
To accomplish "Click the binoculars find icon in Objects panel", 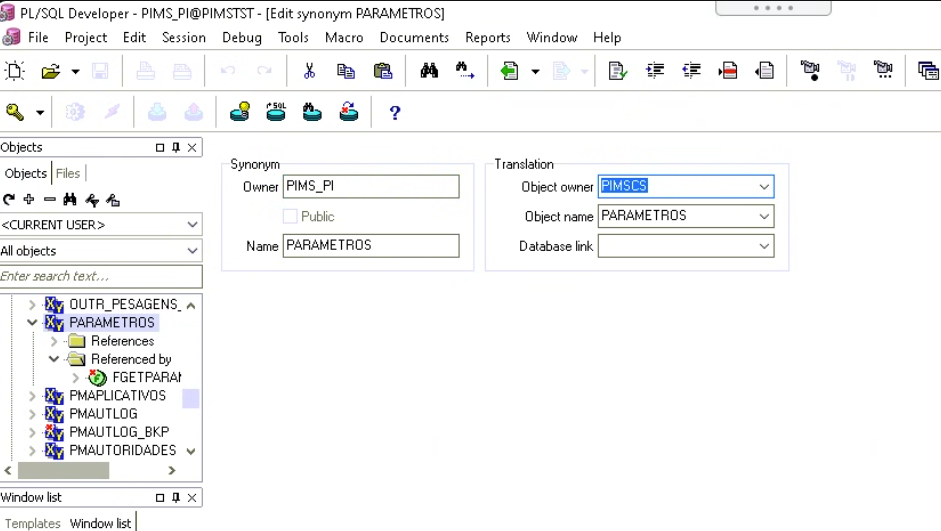I will pyautogui.click(x=70, y=199).
